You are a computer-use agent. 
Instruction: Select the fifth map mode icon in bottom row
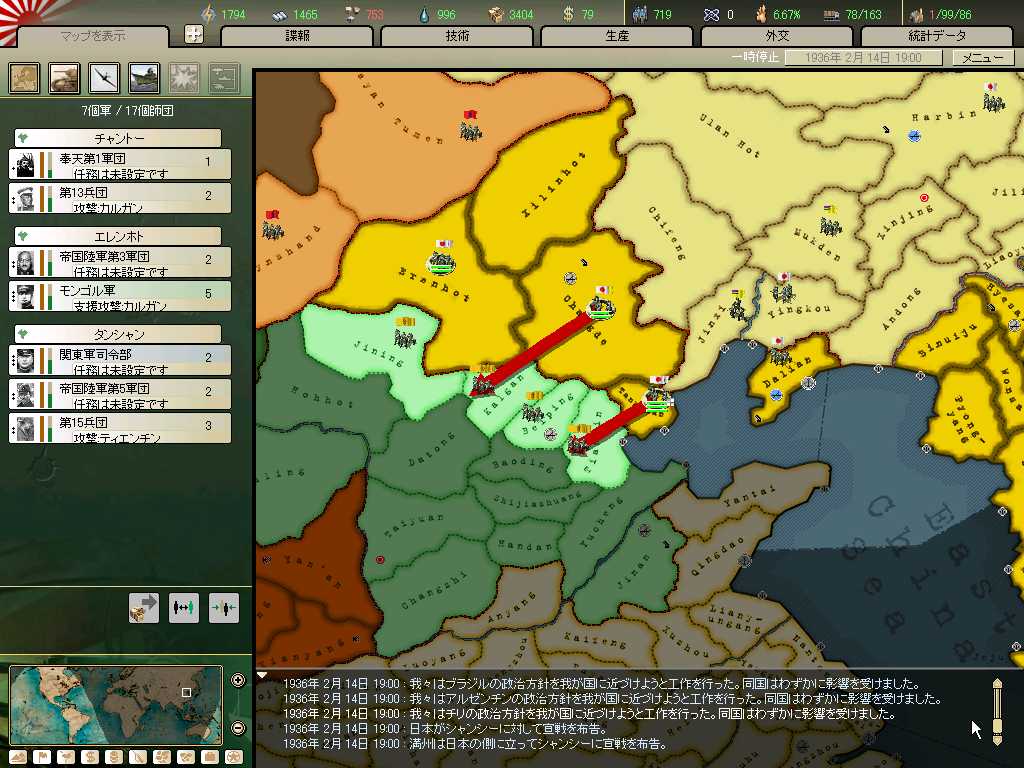[114, 758]
